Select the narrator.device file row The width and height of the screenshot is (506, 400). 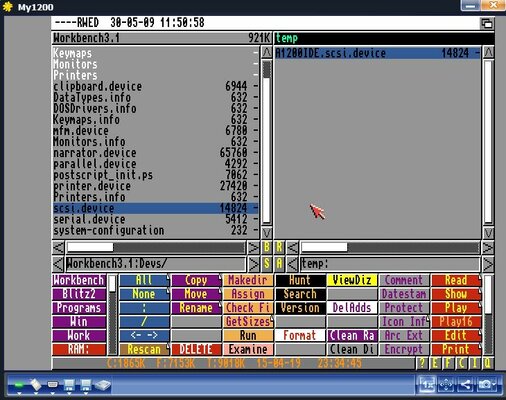coord(156,153)
